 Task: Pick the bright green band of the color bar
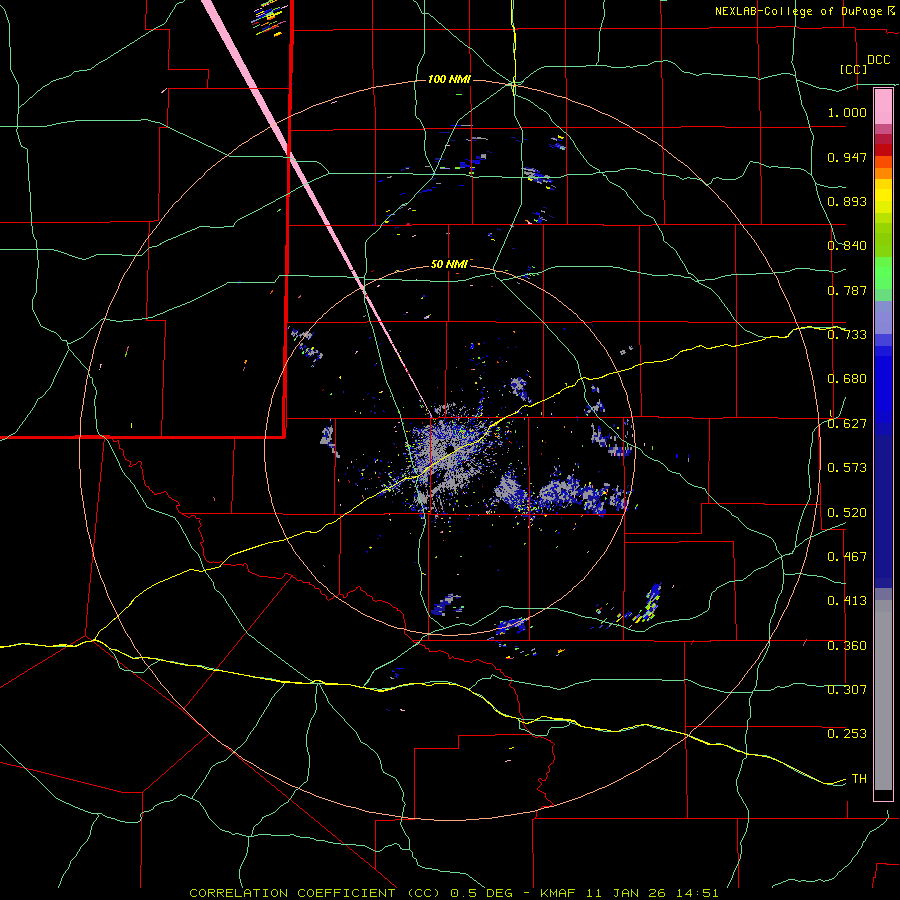883,273
